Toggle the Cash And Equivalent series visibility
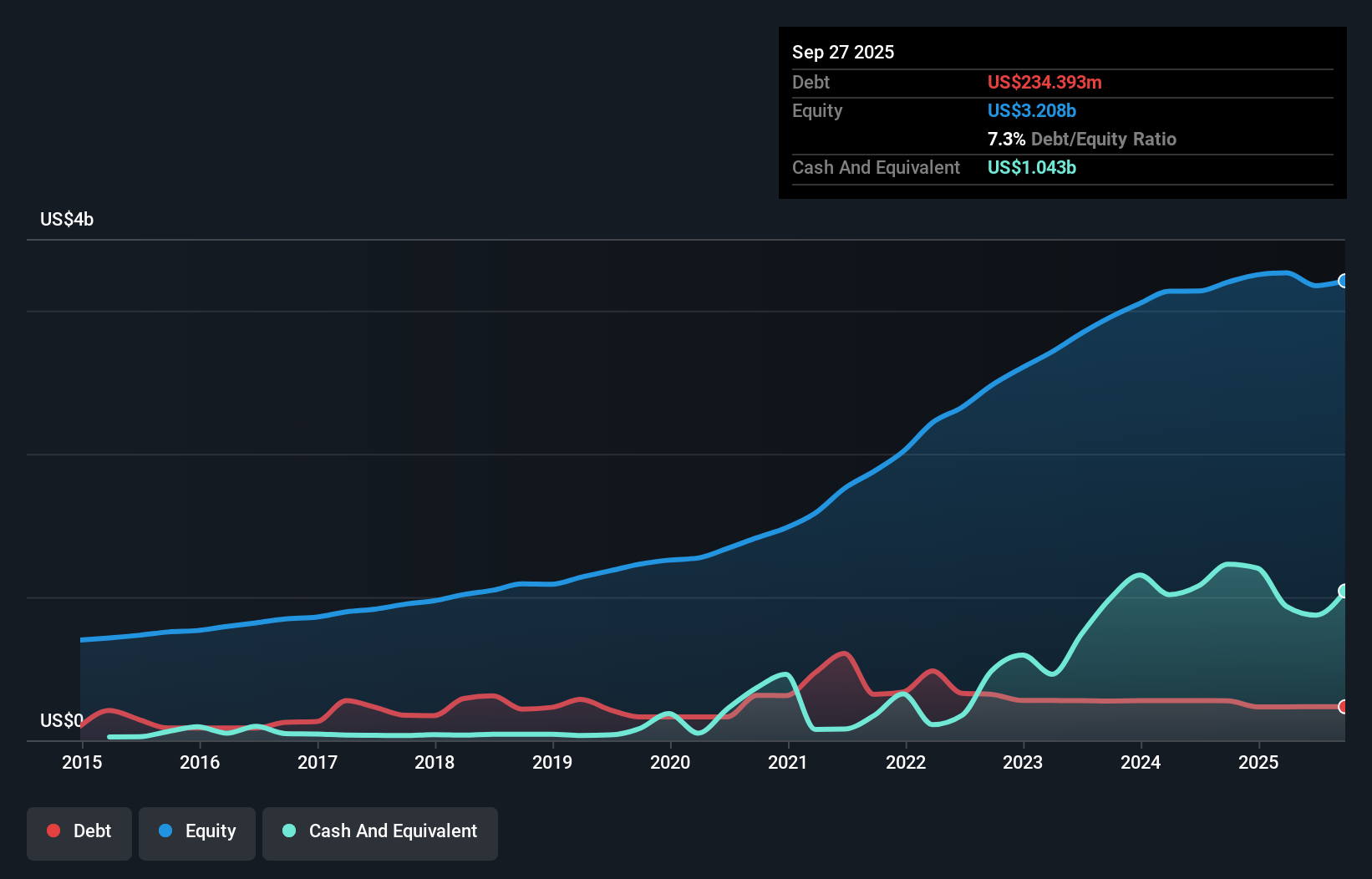 [380, 831]
